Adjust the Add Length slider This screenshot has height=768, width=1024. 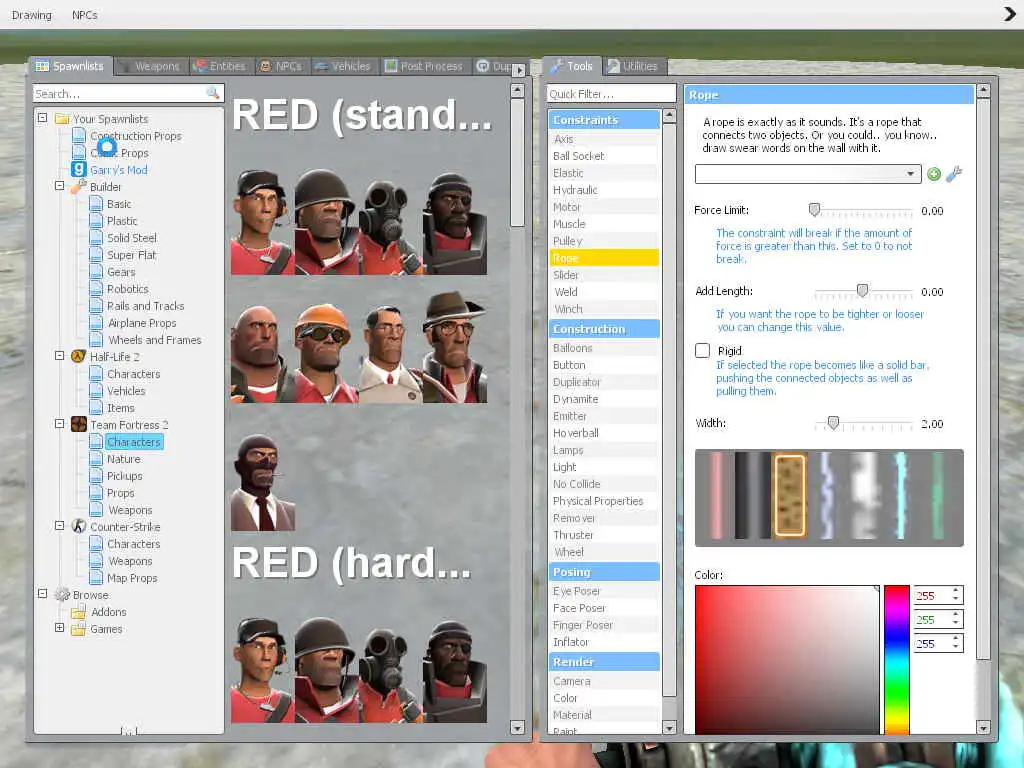click(x=863, y=291)
